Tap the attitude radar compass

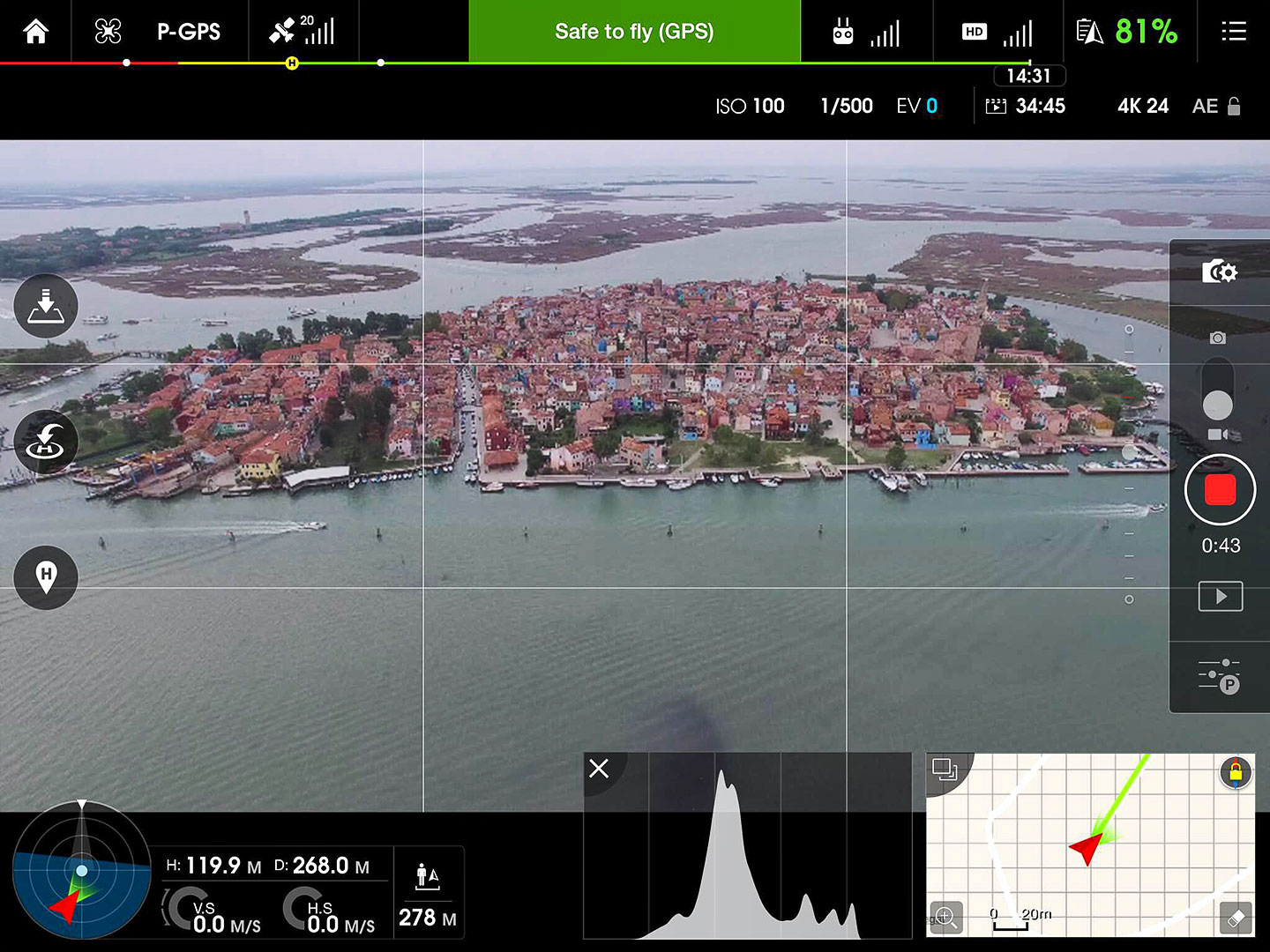[x=81, y=870]
